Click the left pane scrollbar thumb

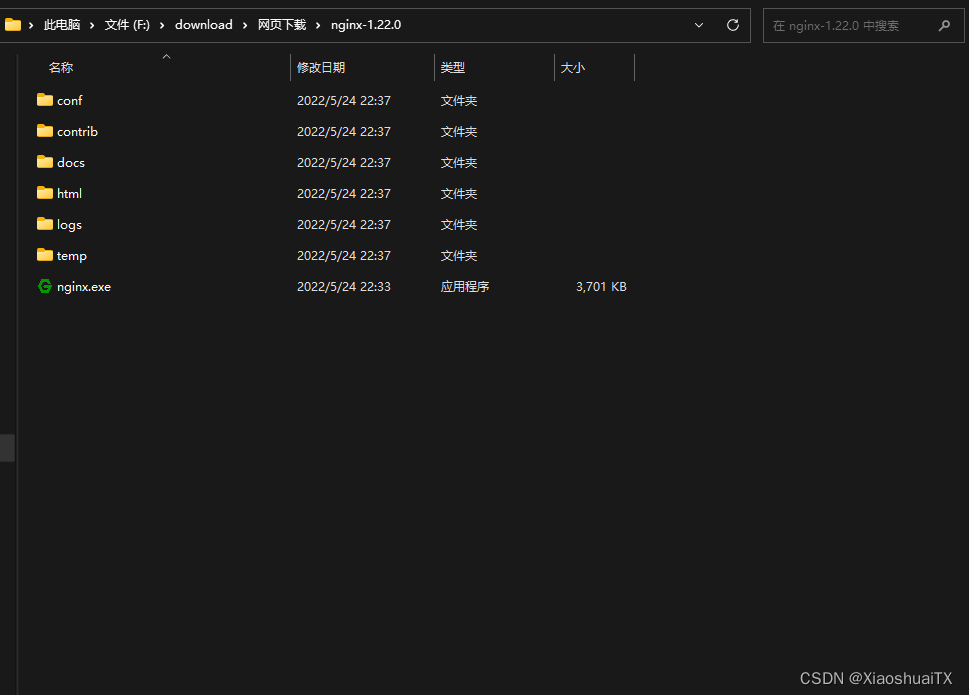tap(7, 448)
